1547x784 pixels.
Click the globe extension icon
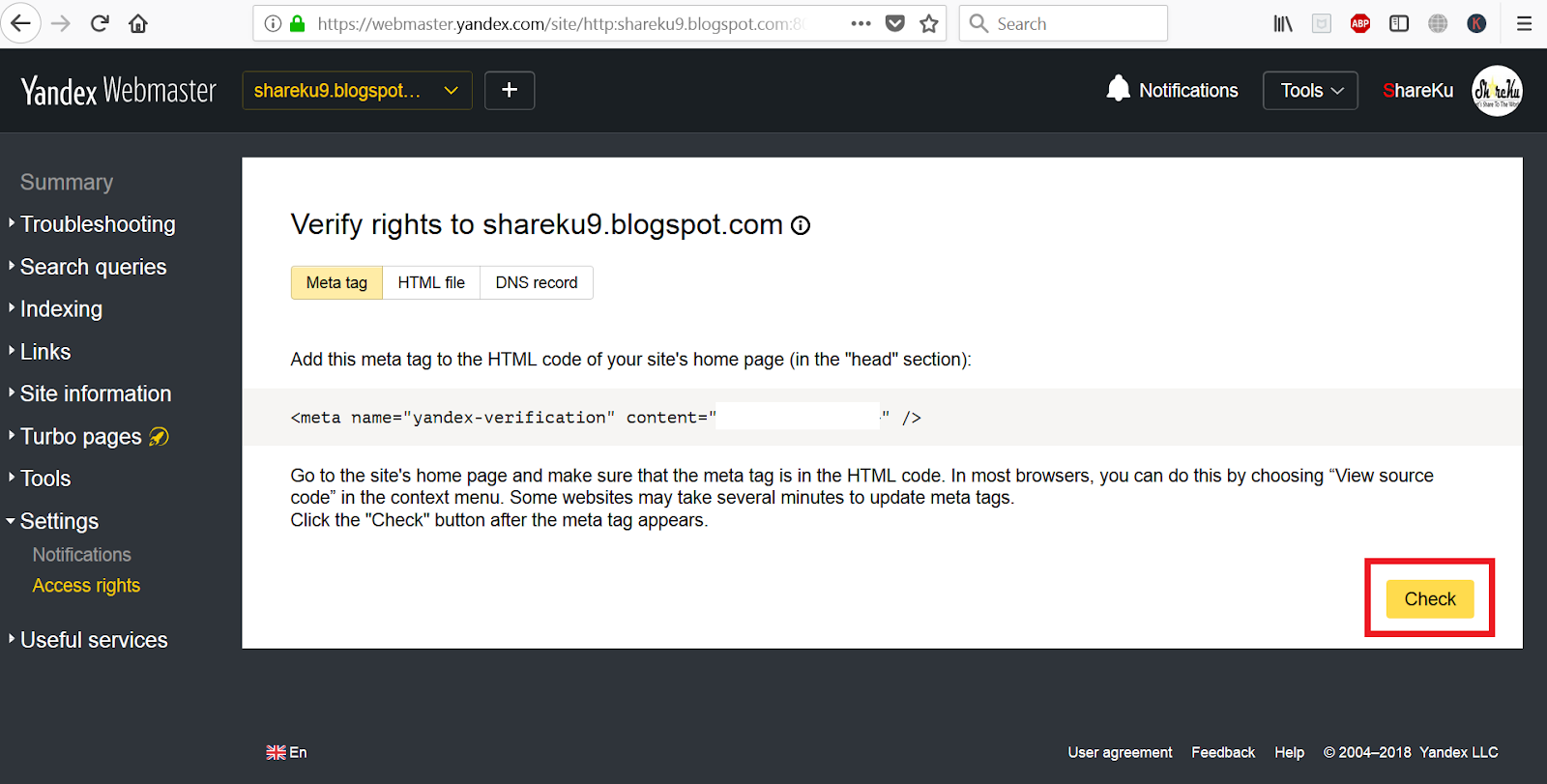point(1438,23)
